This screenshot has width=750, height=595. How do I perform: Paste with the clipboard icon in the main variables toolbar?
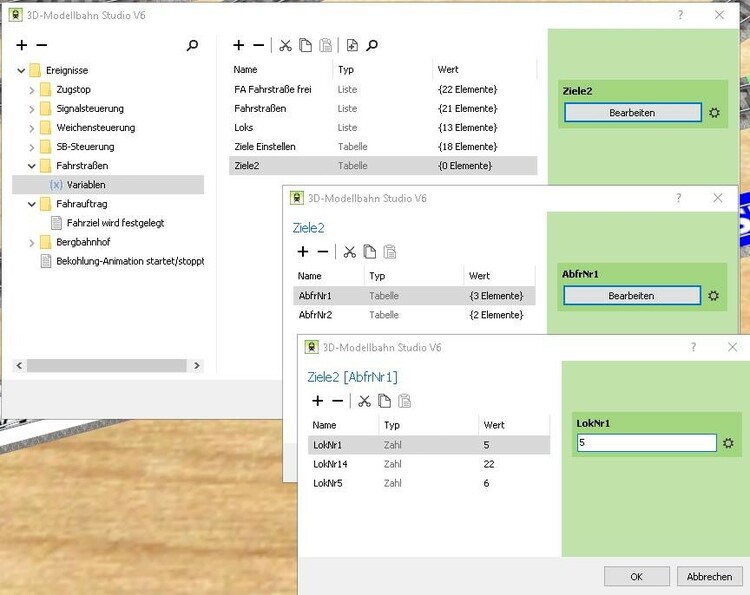pyautogui.click(x=325, y=45)
